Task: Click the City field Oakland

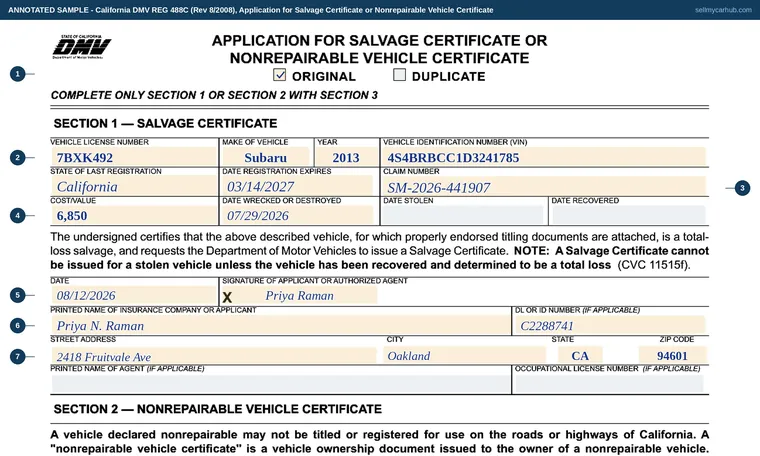Action: coord(465,356)
